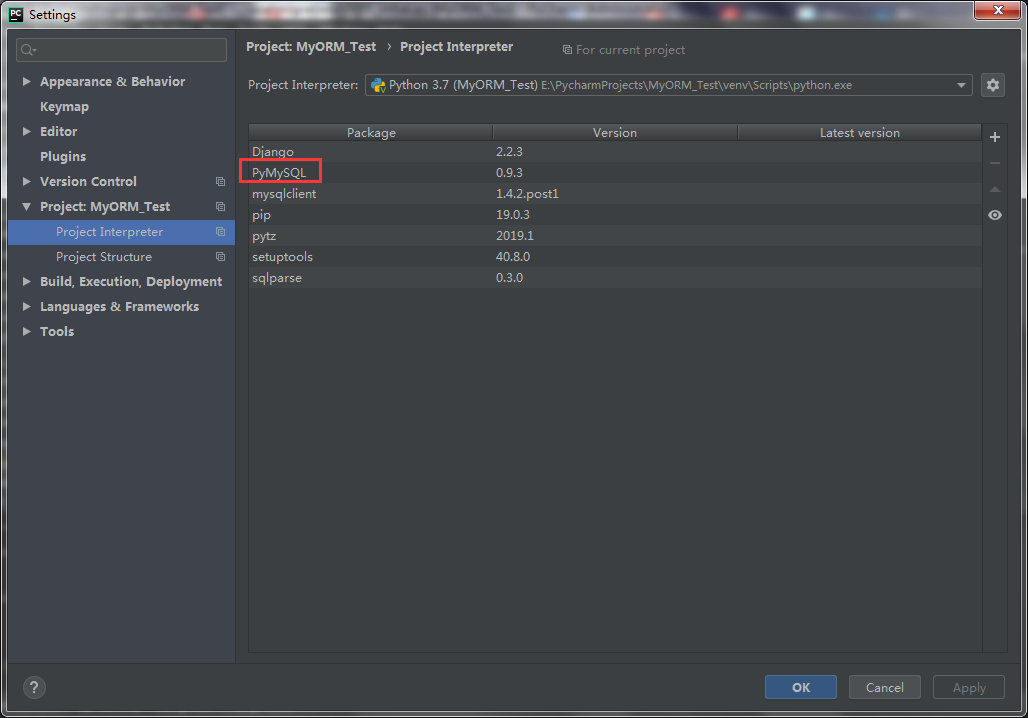Image resolution: width=1028 pixels, height=718 pixels.
Task: Expand the Editor section
Action: (26, 131)
